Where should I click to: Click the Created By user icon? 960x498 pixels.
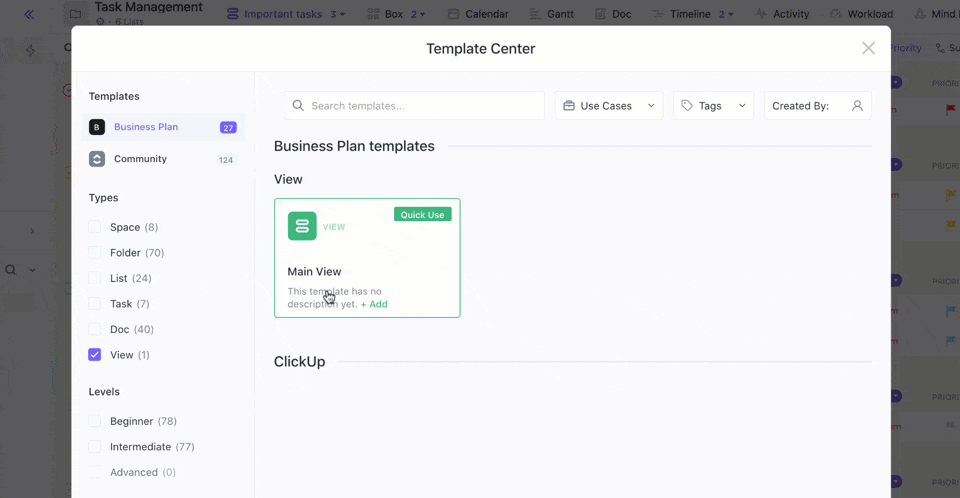pos(857,106)
